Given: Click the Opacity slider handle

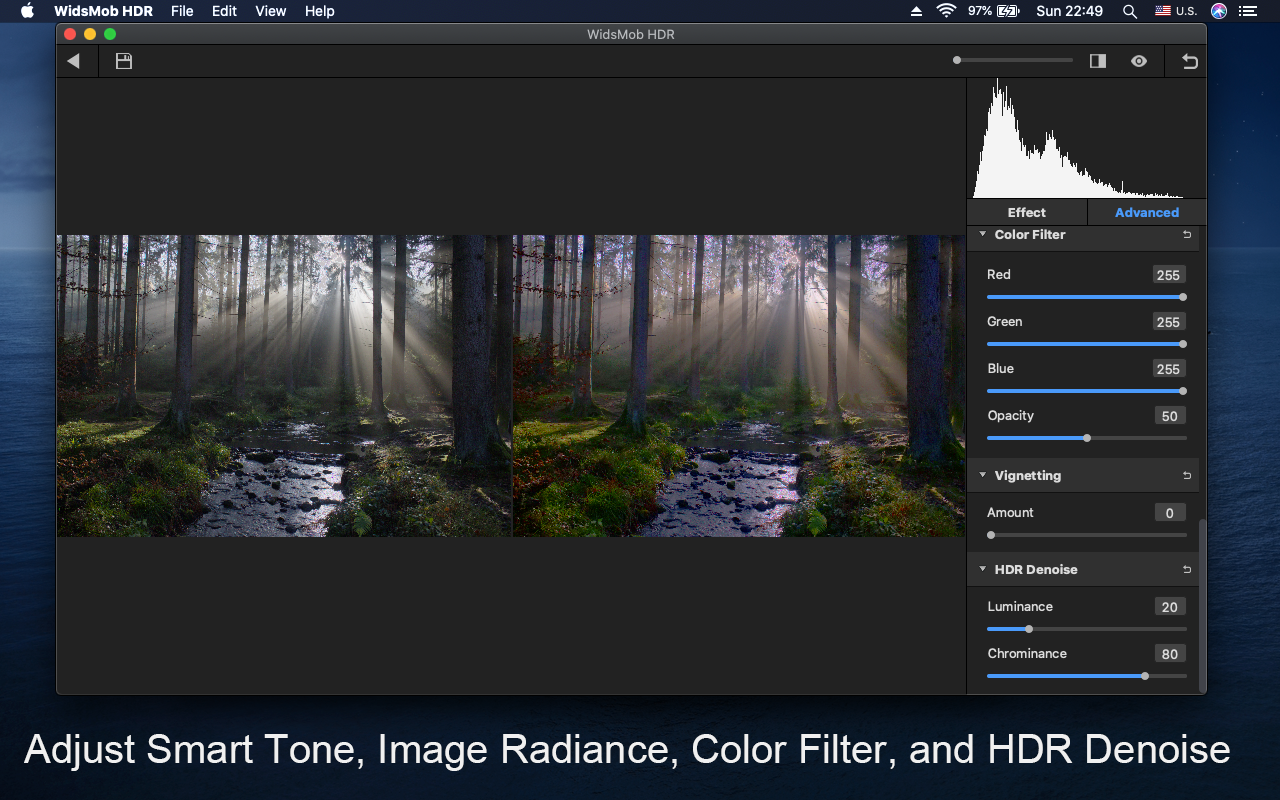Looking at the screenshot, I should click(x=1087, y=438).
